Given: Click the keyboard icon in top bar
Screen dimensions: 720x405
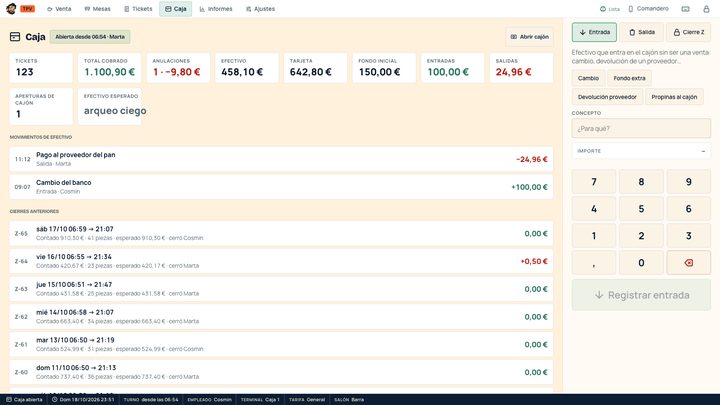Looking at the screenshot, I should pos(685,9).
